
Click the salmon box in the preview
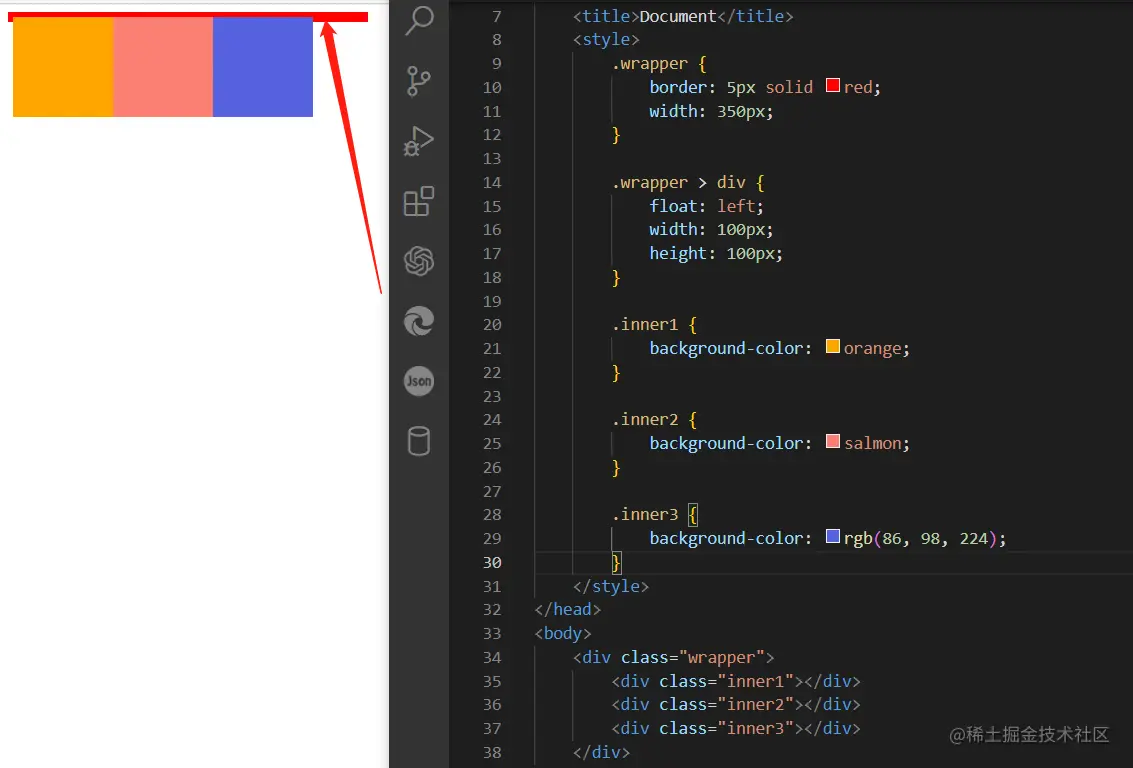[x=163, y=66]
